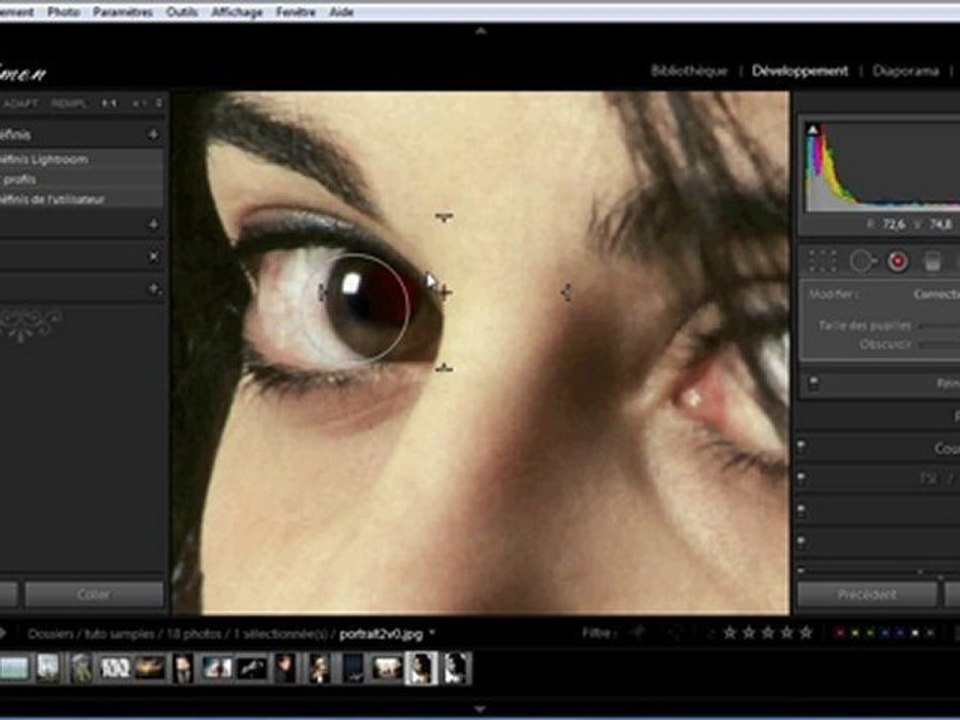The width and height of the screenshot is (960, 720).
Task: Click the Coller button
Action: tap(94, 594)
